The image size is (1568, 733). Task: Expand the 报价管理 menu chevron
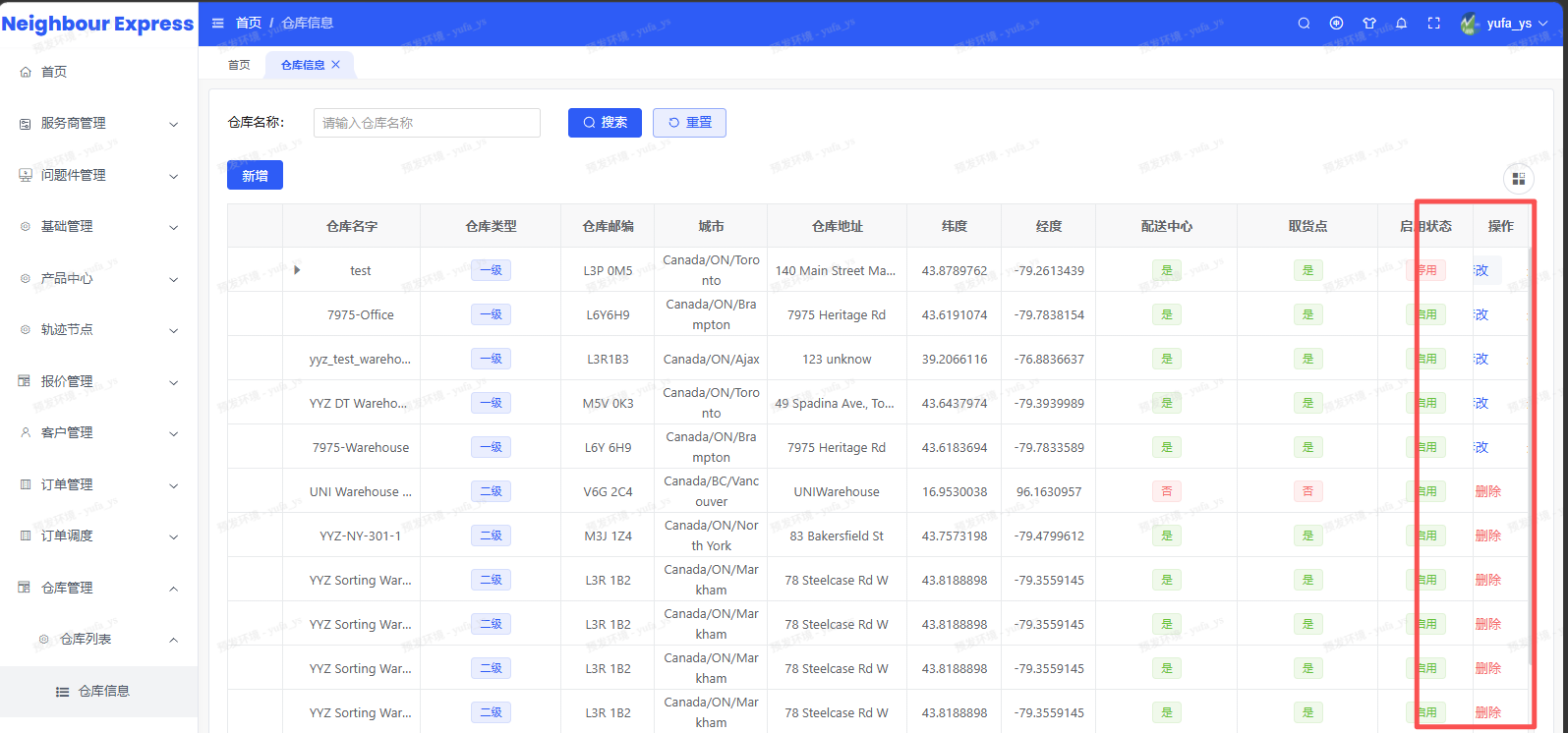click(x=174, y=382)
